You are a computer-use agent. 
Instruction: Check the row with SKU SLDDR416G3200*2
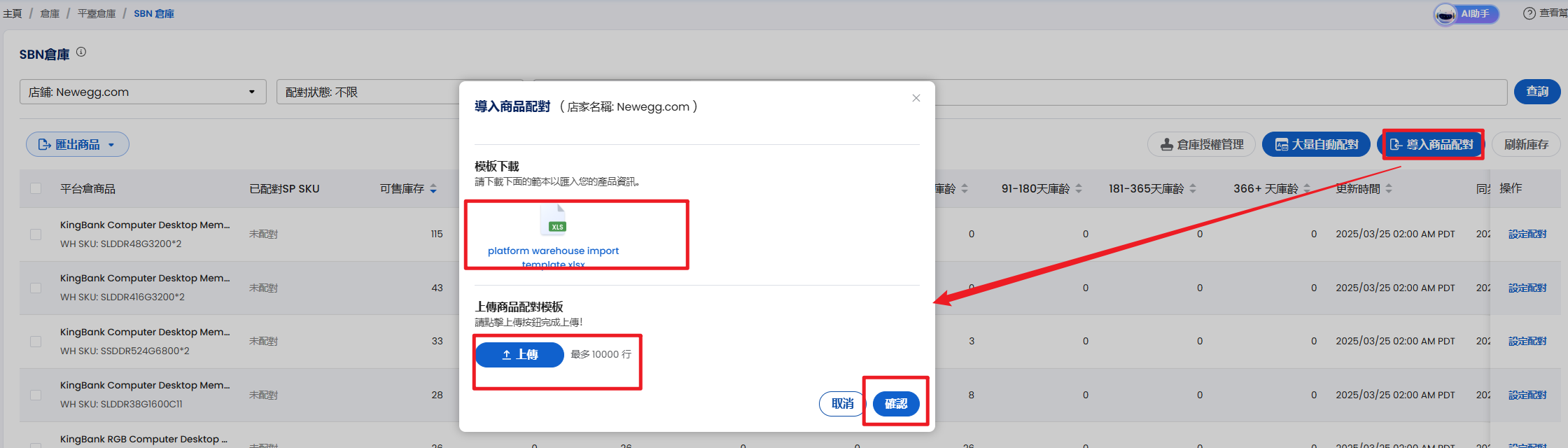(x=36, y=288)
